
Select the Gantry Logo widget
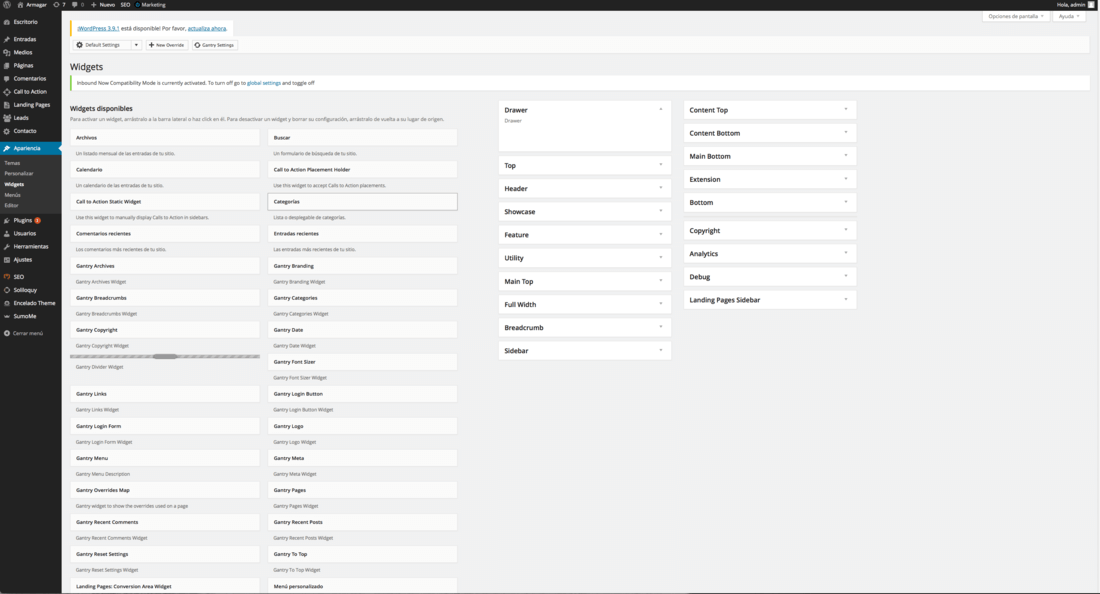[363, 426]
